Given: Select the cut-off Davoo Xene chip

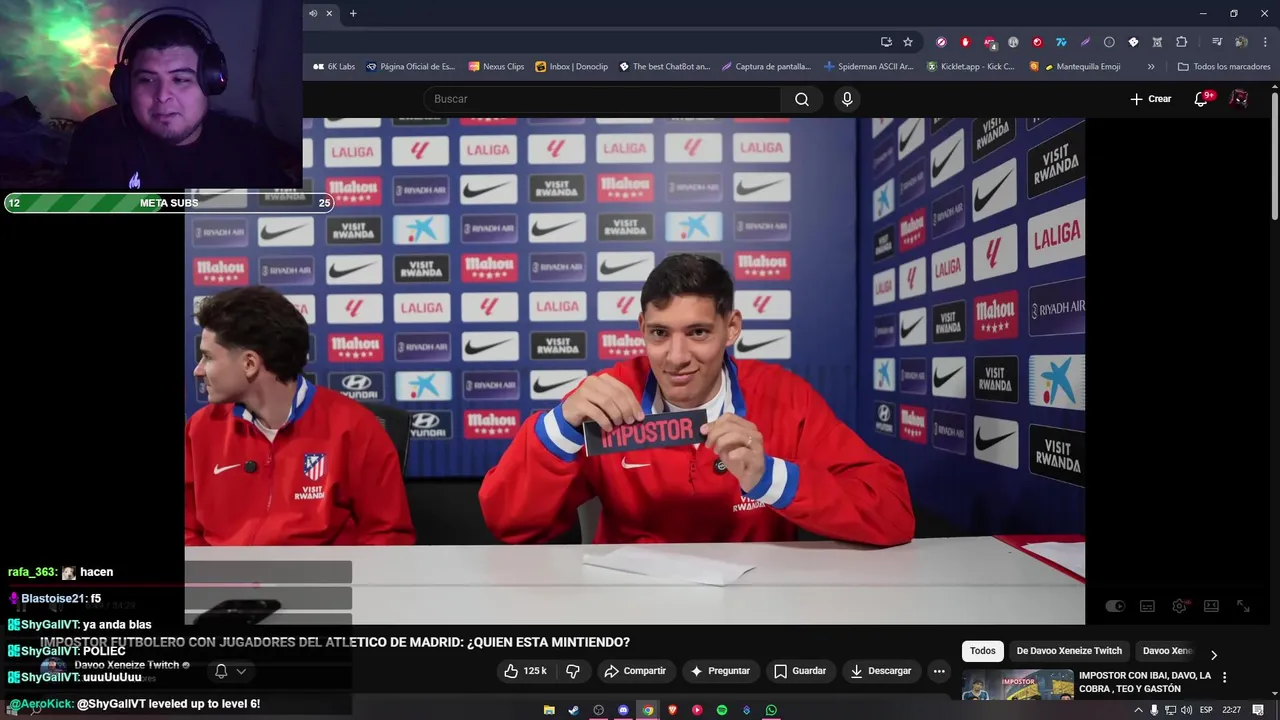Looking at the screenshot, I should click(x=1168, y=651).
